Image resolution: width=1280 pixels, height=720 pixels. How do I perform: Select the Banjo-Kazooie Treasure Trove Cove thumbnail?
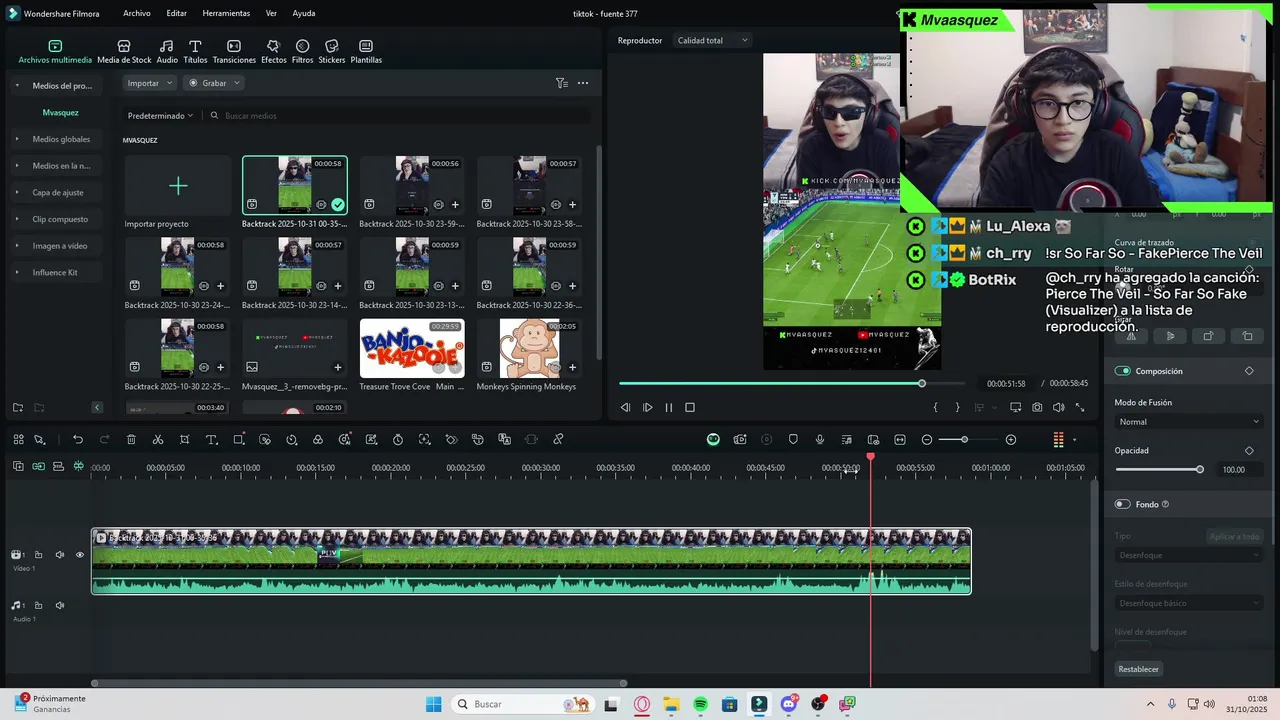coord(412,348)
